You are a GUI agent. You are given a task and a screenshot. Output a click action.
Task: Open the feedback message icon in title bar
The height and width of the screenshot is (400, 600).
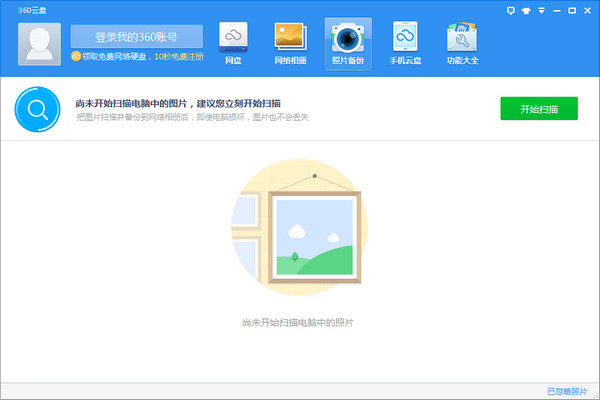click(513, 9)
